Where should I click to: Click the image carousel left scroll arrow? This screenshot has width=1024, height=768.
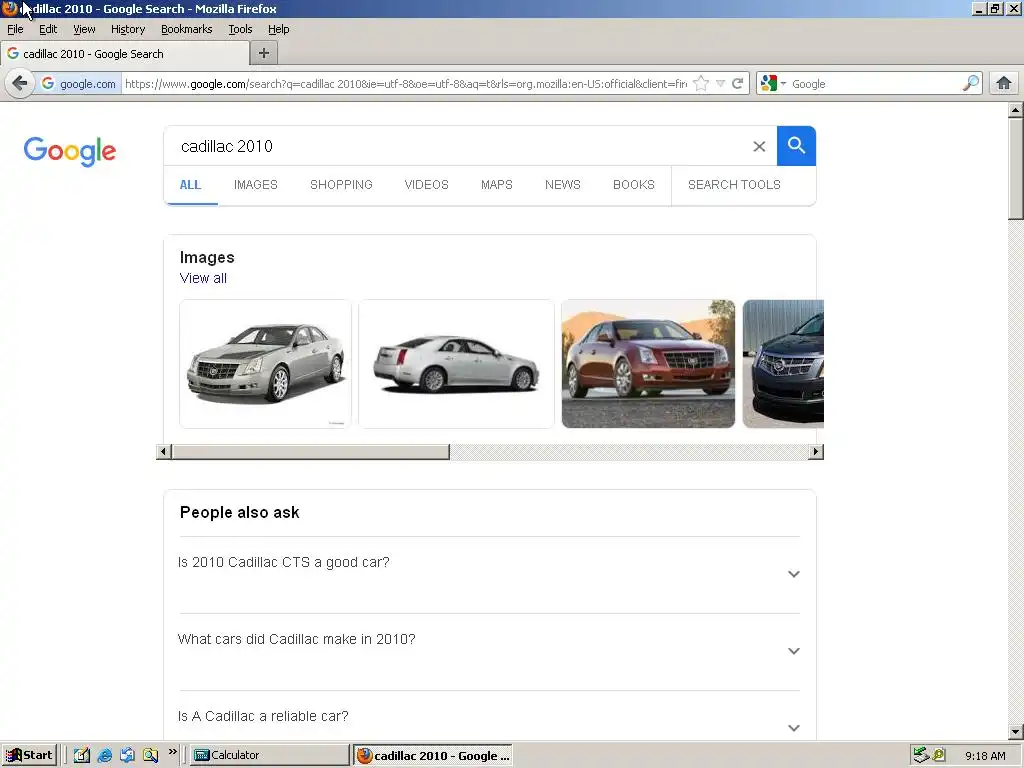click(164, 452)
